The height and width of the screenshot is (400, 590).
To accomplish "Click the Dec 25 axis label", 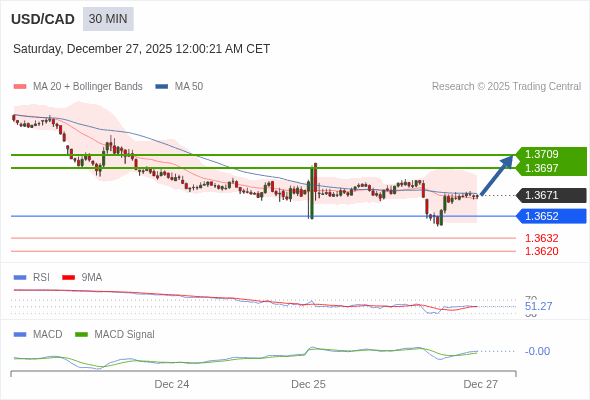I will tap(309, 384).
